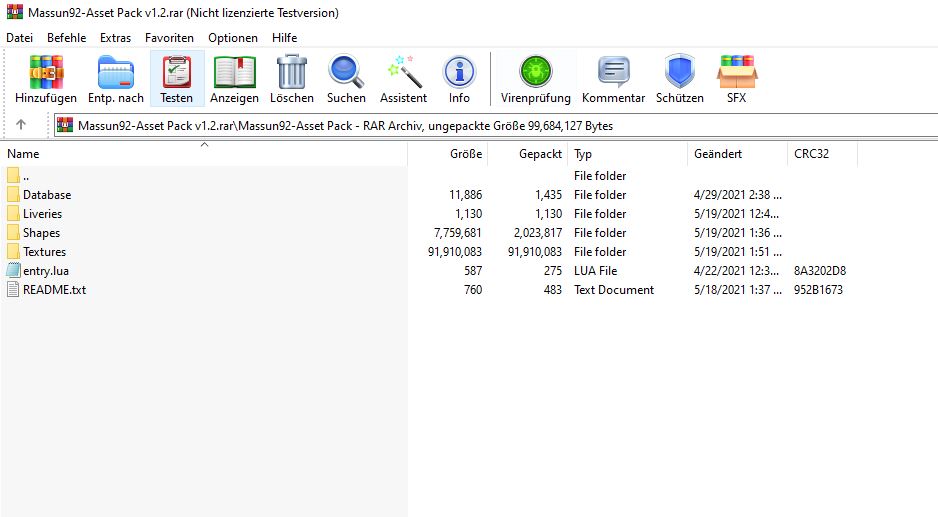This screenshot has width=938, height=517.
Task: Click the Liveries packed size 1,130
Action: (549, 214)
